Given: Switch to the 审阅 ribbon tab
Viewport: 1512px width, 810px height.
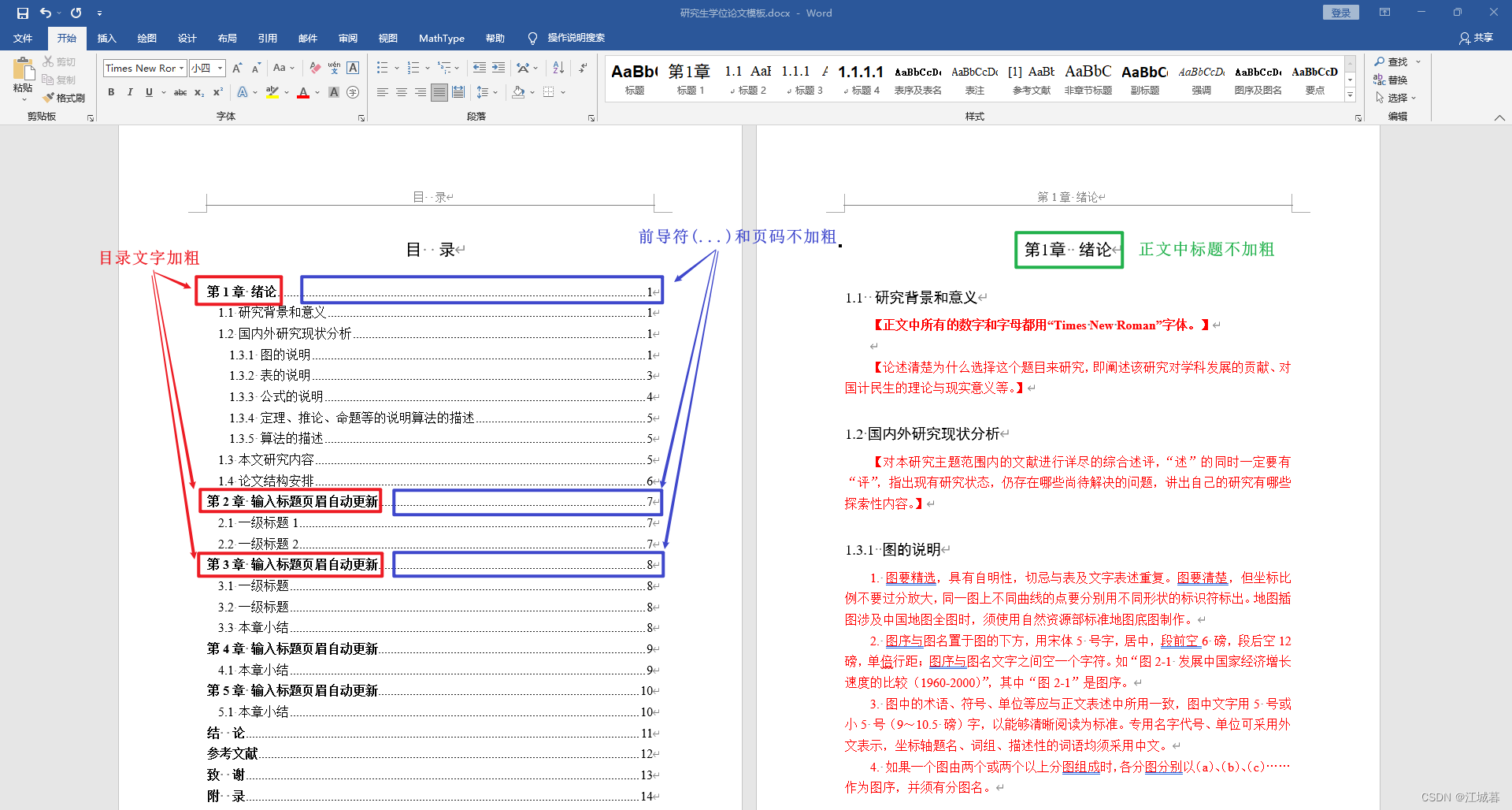Looking at the screenshot, I should click(347, 38).
